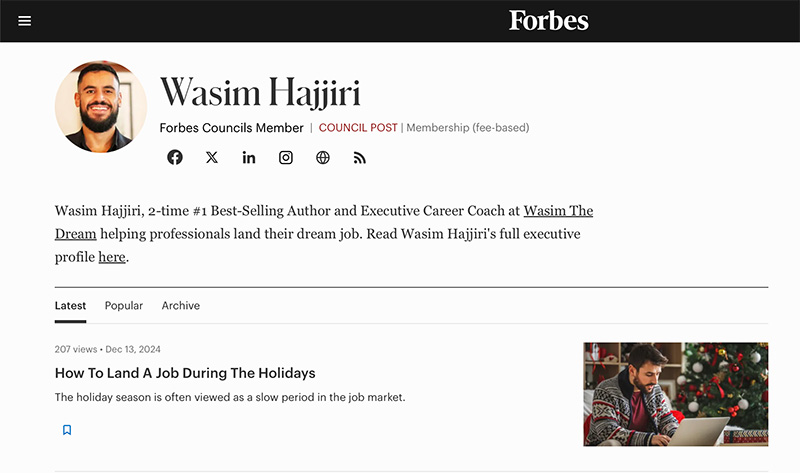Open the holiday article thumbnail image
This screenshot has height=473, width=800.
[676, 394]
